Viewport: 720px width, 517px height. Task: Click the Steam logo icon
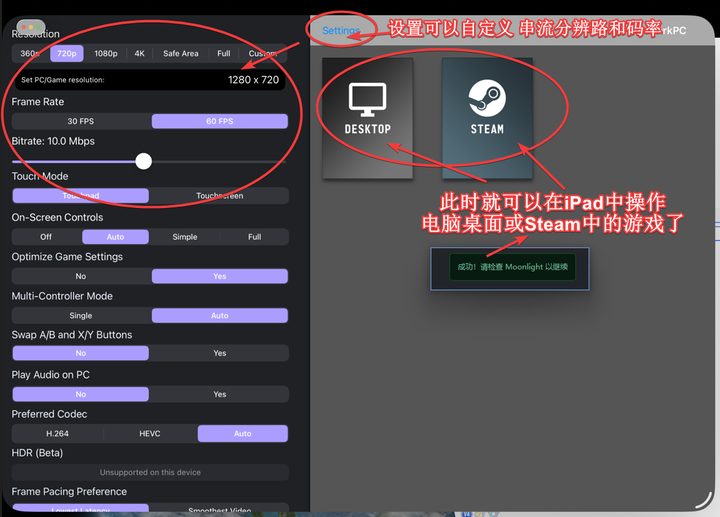tap(487, 98)
